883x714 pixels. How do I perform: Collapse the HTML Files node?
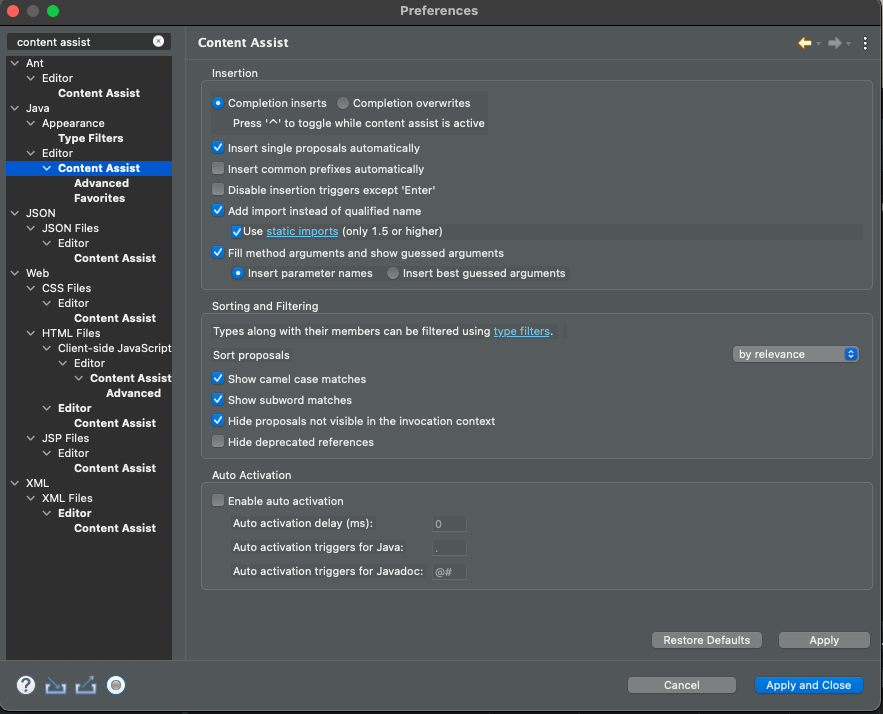31,333
